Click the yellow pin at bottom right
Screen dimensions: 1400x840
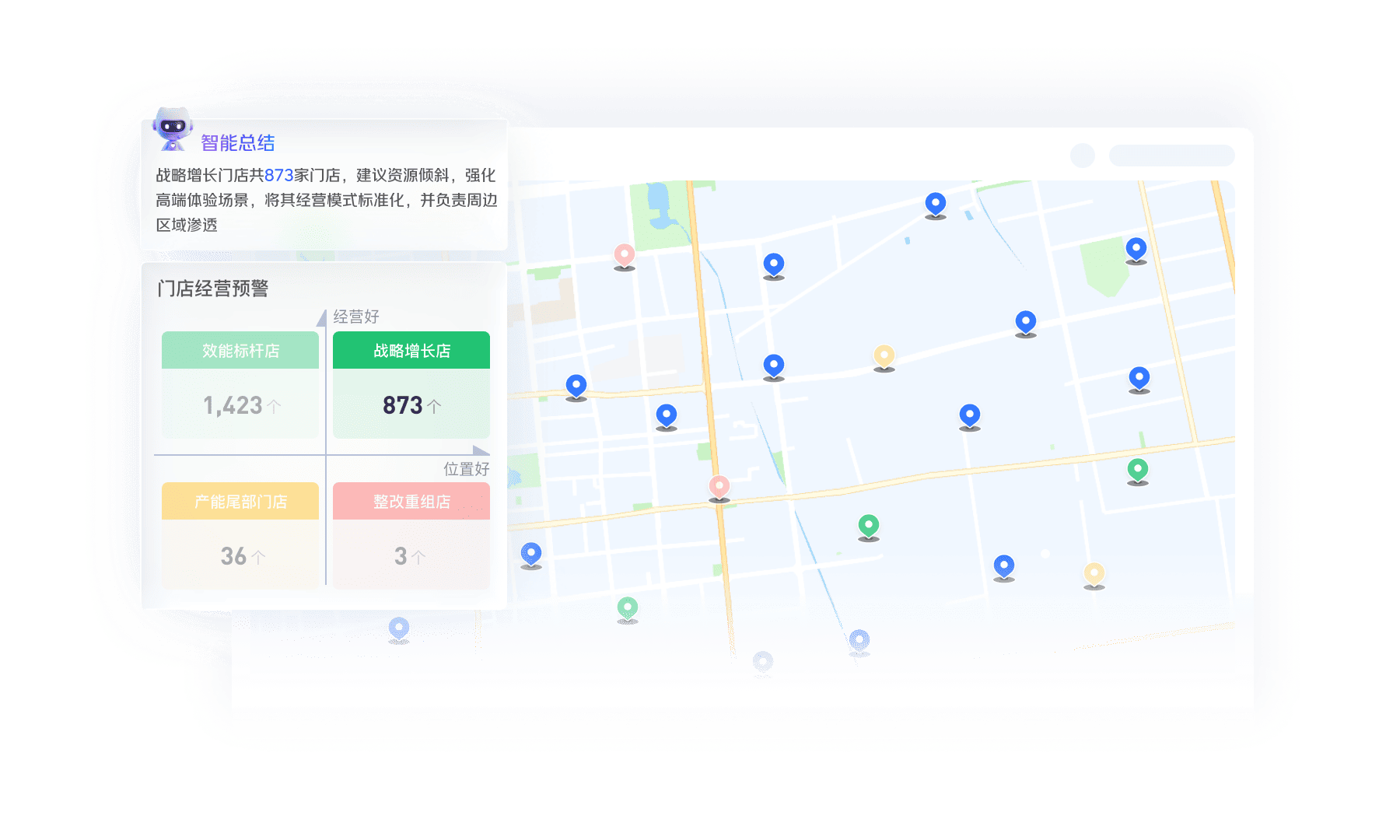[1094, 576]
